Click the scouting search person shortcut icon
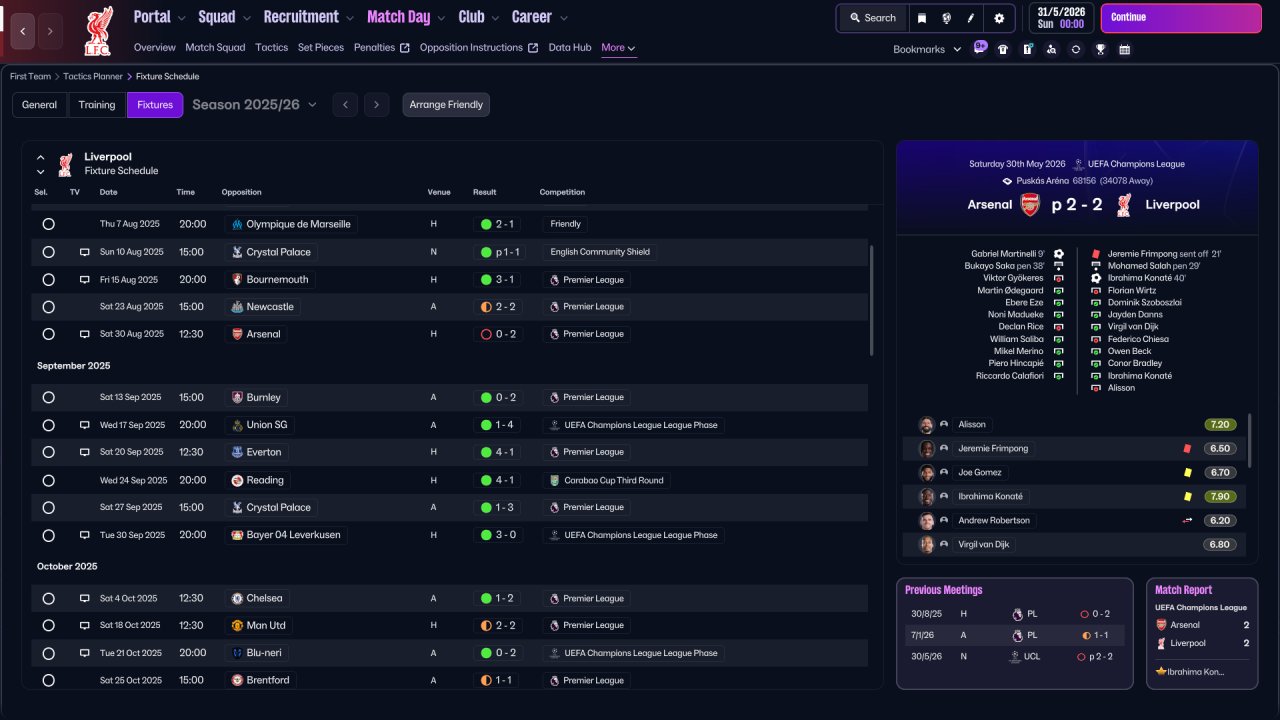Screen dimensions: 1280x720 1051,49
